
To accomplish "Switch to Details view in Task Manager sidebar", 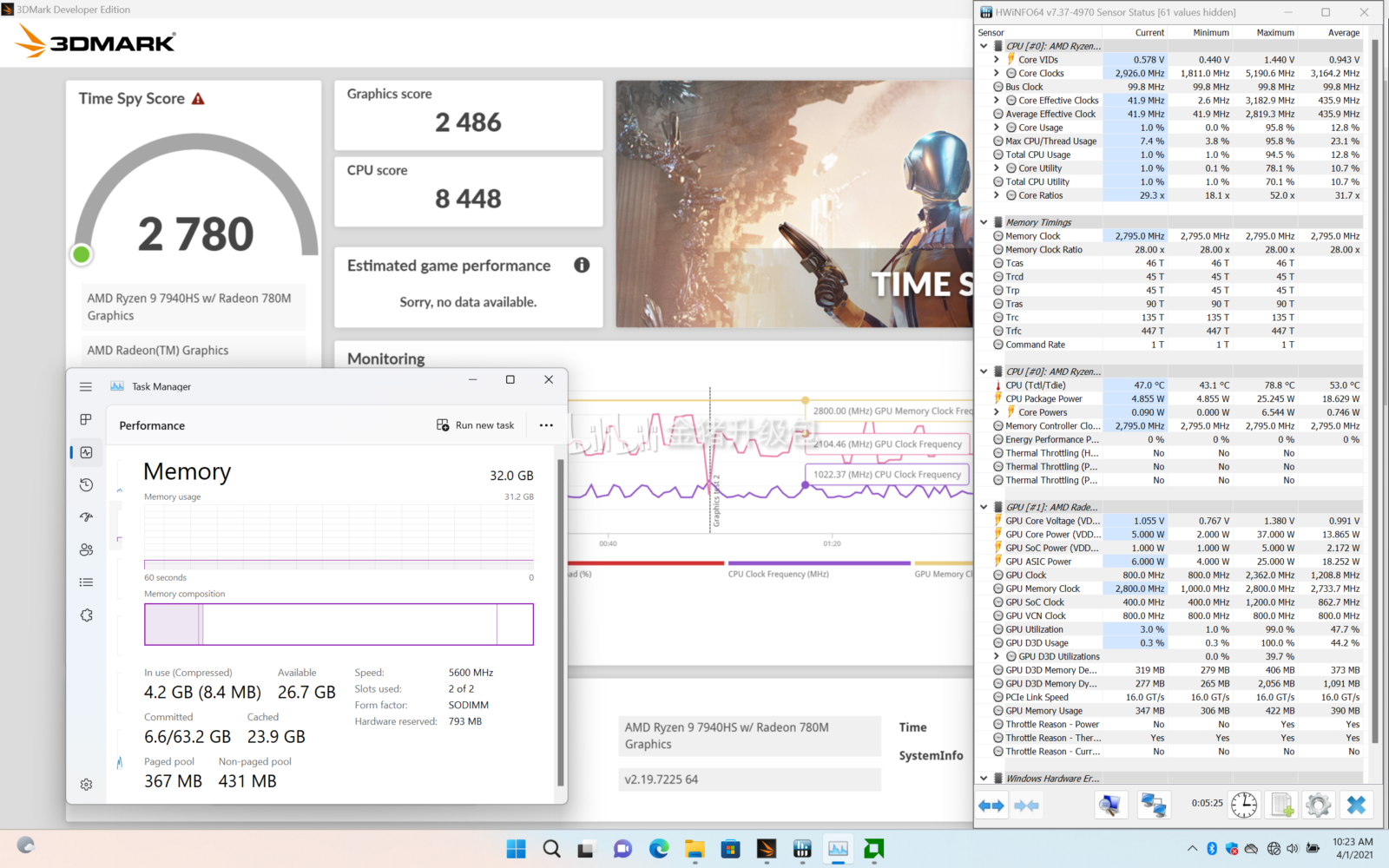I will point(85,582).
